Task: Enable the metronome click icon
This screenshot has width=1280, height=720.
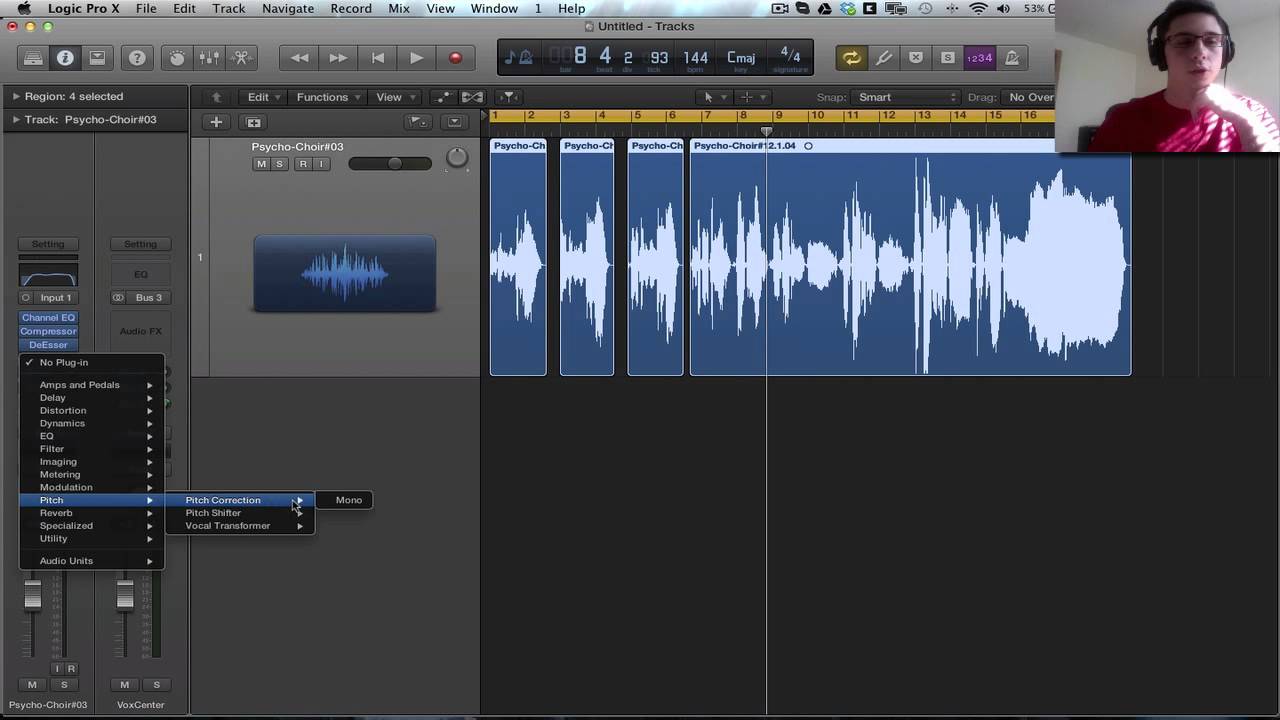Action: coord(1012,58)
